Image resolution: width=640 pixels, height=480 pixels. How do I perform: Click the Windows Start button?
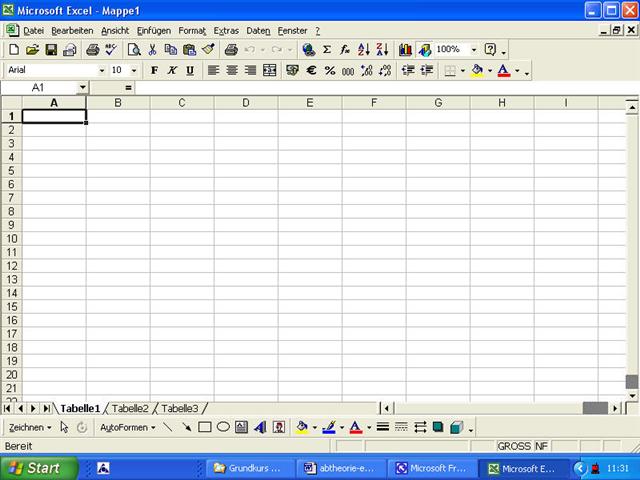tap(35, 467)
